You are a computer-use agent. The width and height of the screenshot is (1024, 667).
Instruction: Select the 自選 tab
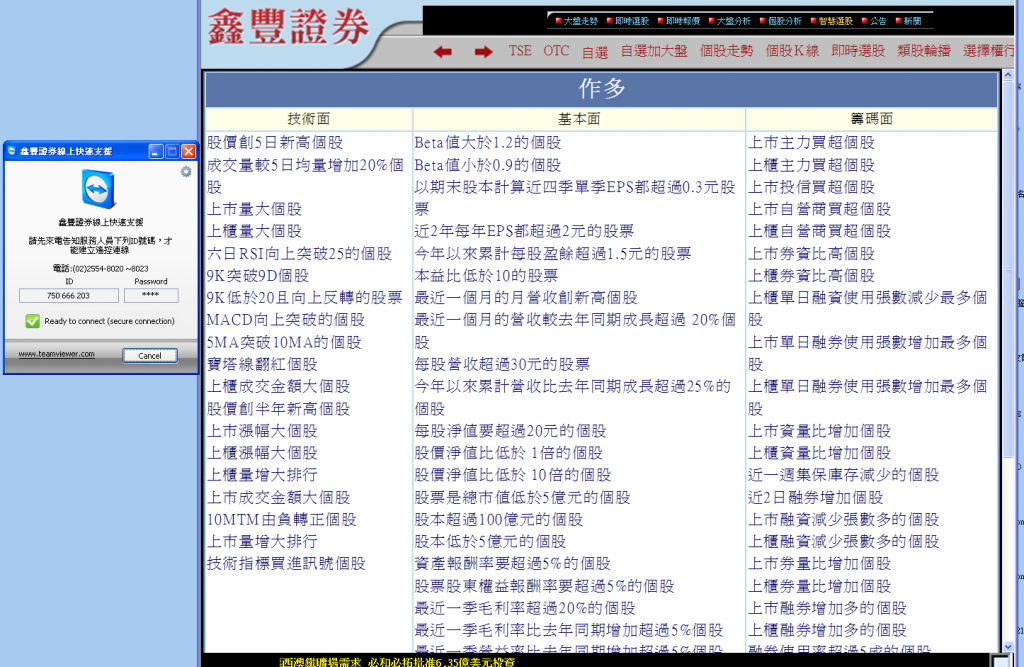pos(595,52)
